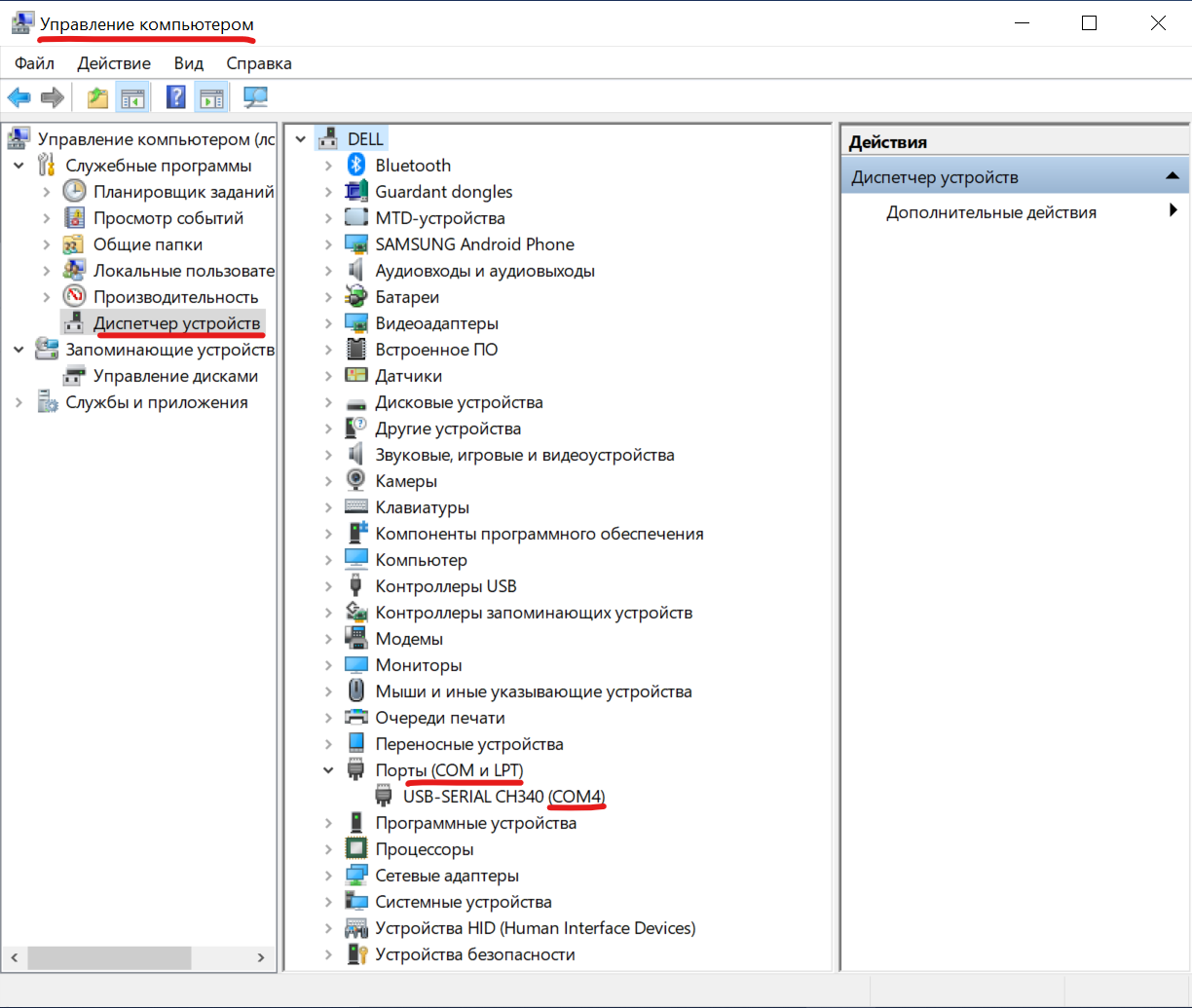The image size is (1192, 1008).
Task: Select the Bluetooth device category
Action: pos(413,166)
